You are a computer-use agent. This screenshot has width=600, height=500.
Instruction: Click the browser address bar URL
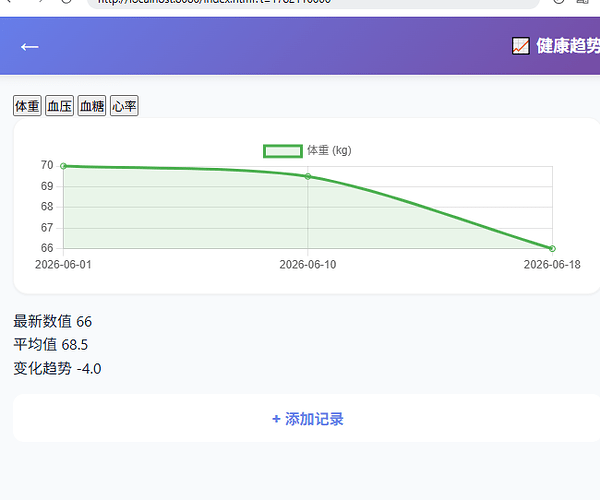[214, 2]
